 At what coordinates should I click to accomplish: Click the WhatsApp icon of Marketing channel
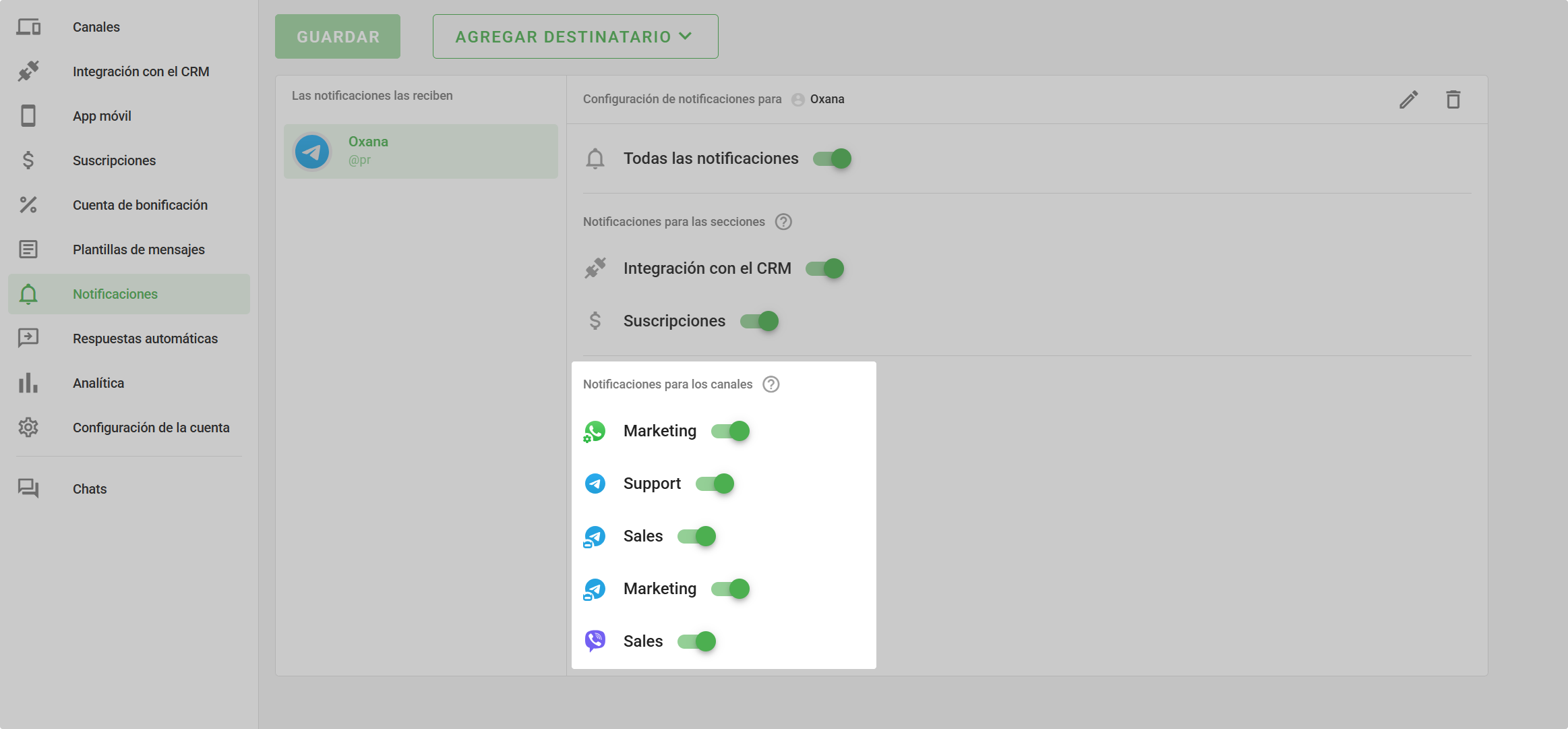point(595,432)
